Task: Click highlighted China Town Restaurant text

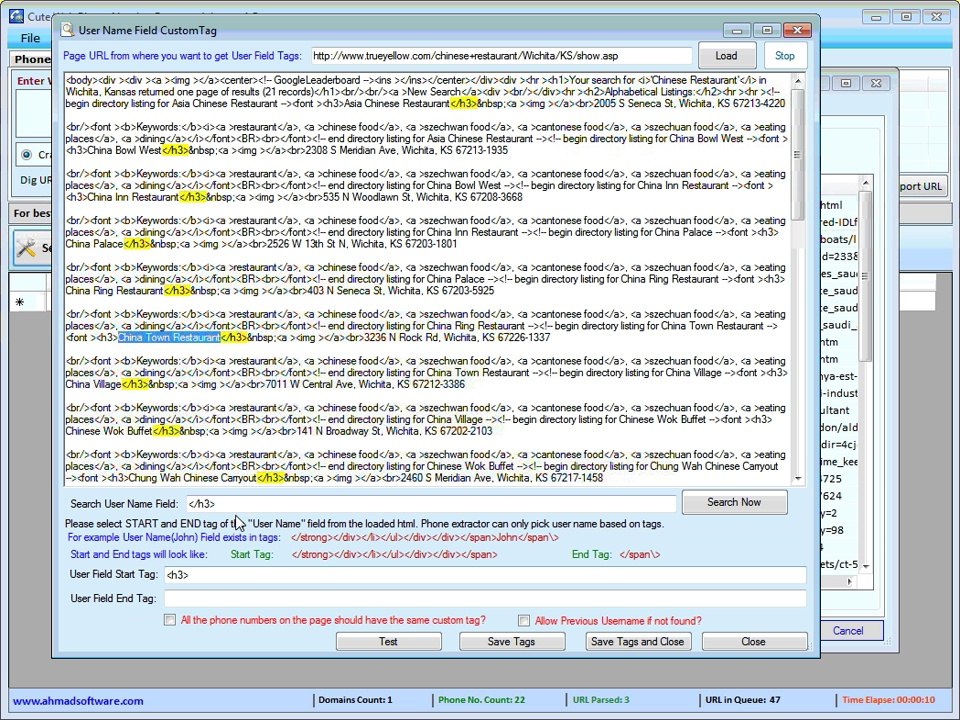Action: tap(169, 337)
